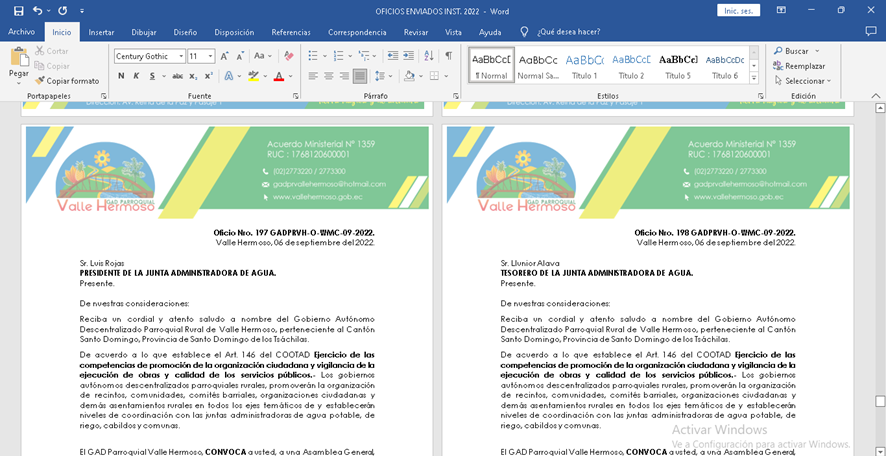Increase indent with the ribbon icon
The image size is (886, 456).
407,56
